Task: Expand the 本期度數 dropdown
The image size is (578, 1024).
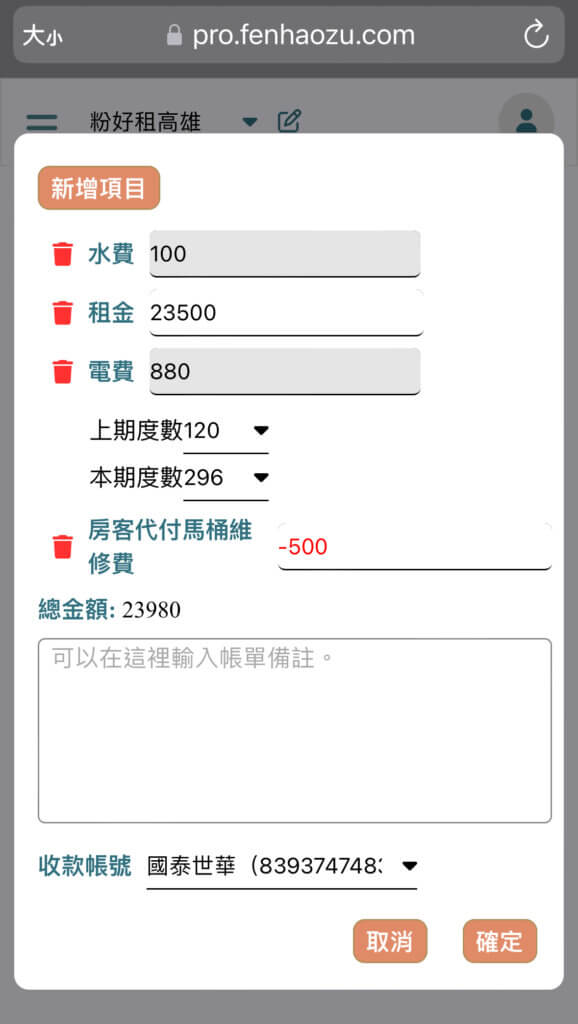Action: (x=226, y=478)
